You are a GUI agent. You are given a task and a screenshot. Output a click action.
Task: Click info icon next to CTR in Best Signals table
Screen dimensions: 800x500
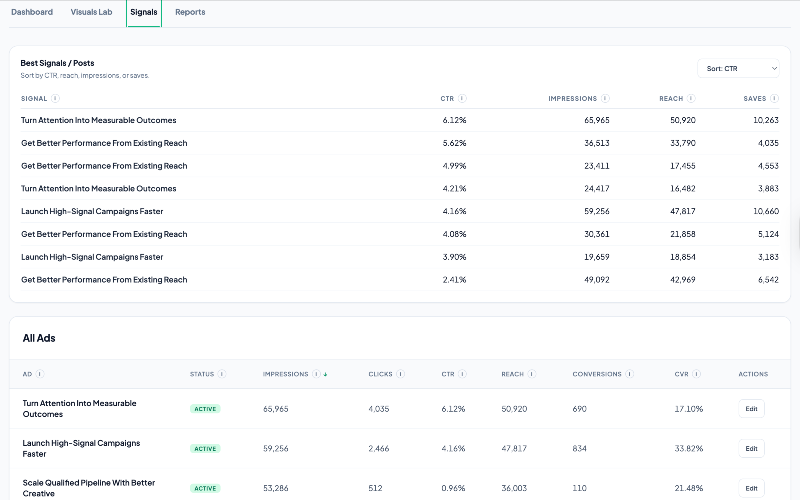click(x=462, y=98)
